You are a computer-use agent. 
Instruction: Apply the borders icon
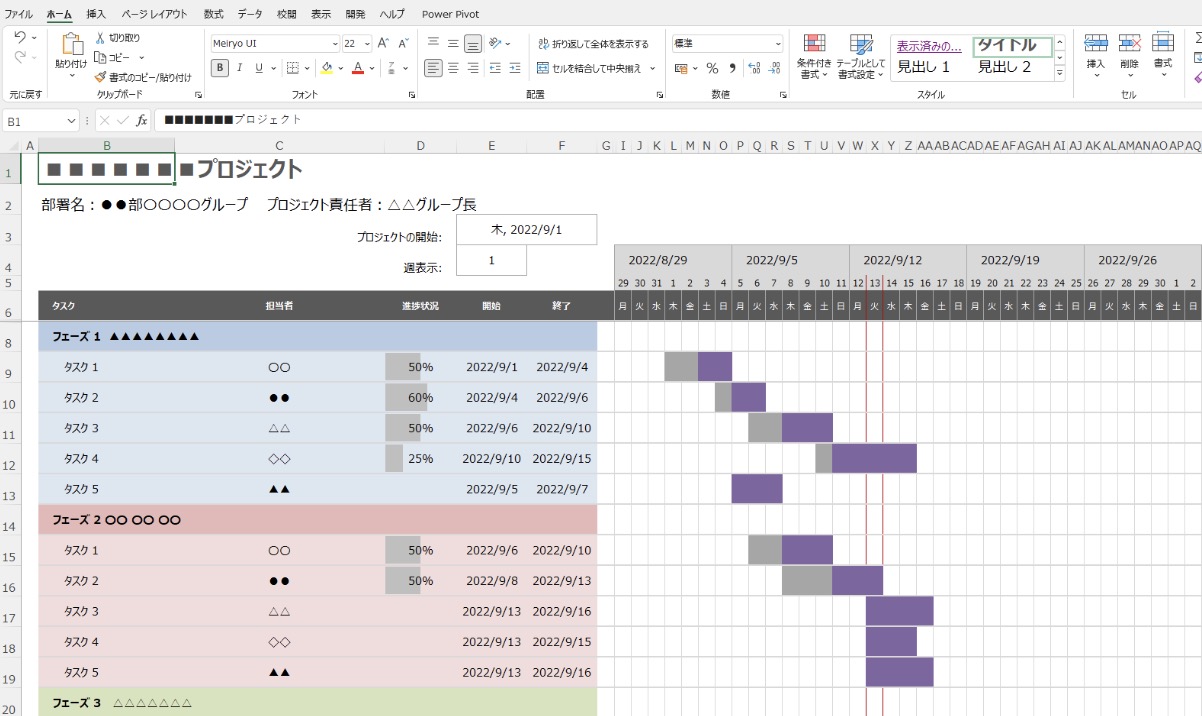pyautogui.click(x=293, y=68)
